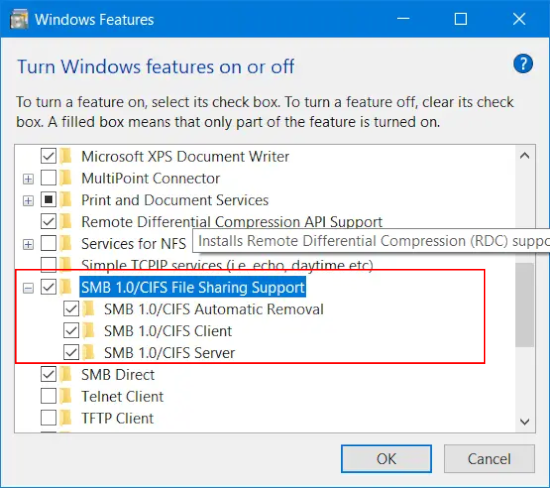
Task: Disable the SMB 1.0/CIFS Server checkbox
Action: (x=71, y=353)
